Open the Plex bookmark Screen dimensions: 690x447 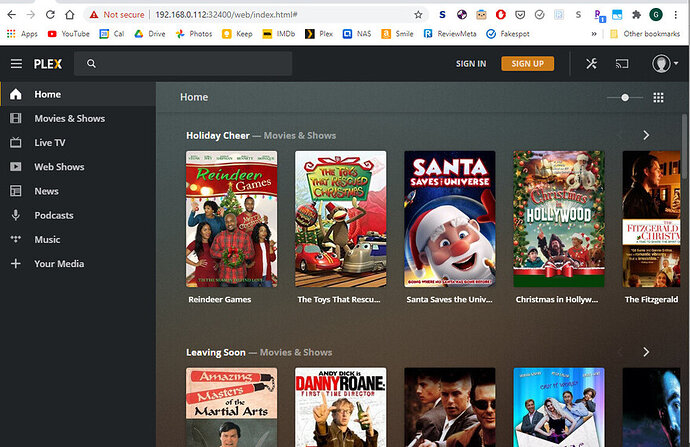click(x=319, y=34)
